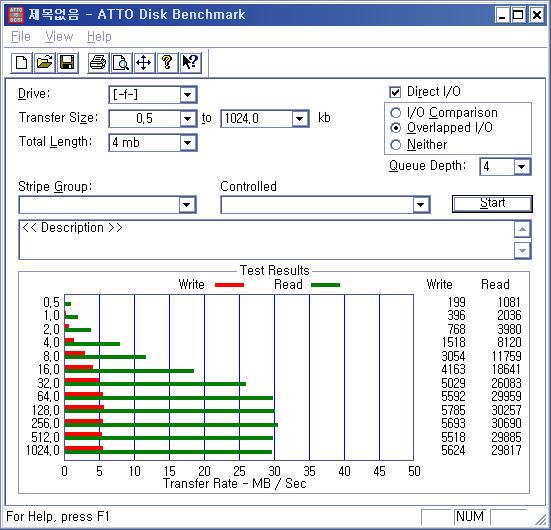Click the four-arrow move toolbar icon
Viewport: 551px width, 530px height.
144,63
